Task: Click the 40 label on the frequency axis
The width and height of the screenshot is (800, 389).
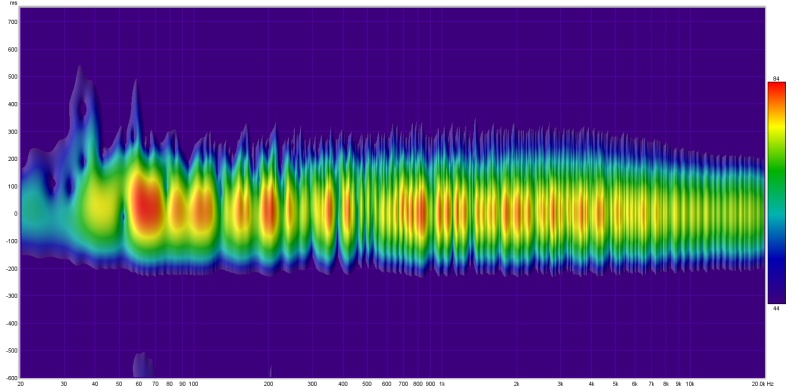Action: pyautogui.click(x=95, y=383)
